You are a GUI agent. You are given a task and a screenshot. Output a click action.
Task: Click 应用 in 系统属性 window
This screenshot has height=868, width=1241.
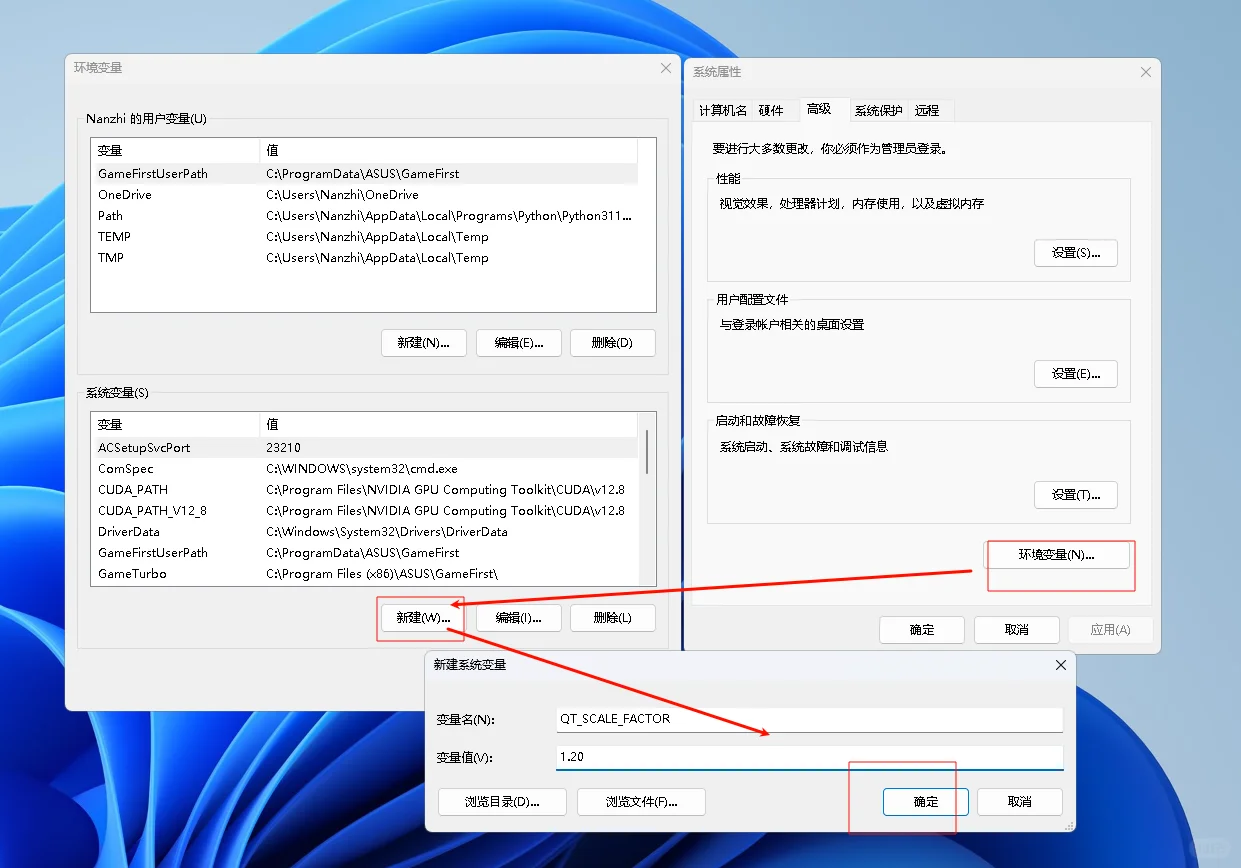[1110, 629]
